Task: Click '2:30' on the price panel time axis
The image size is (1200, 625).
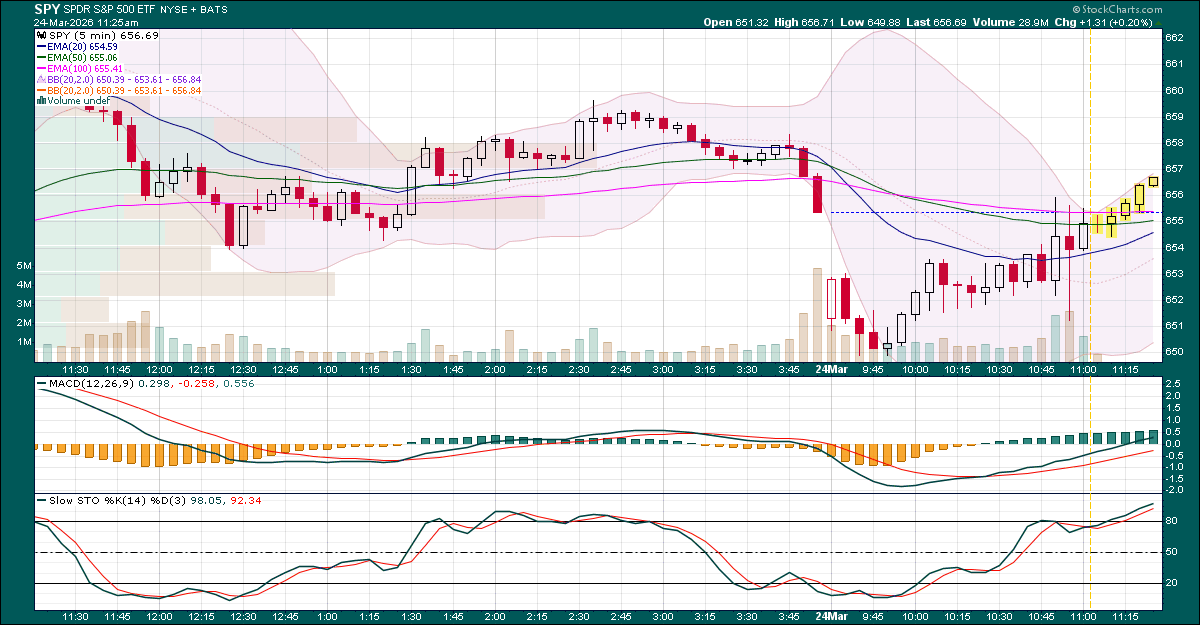Action: click(579, 369)
